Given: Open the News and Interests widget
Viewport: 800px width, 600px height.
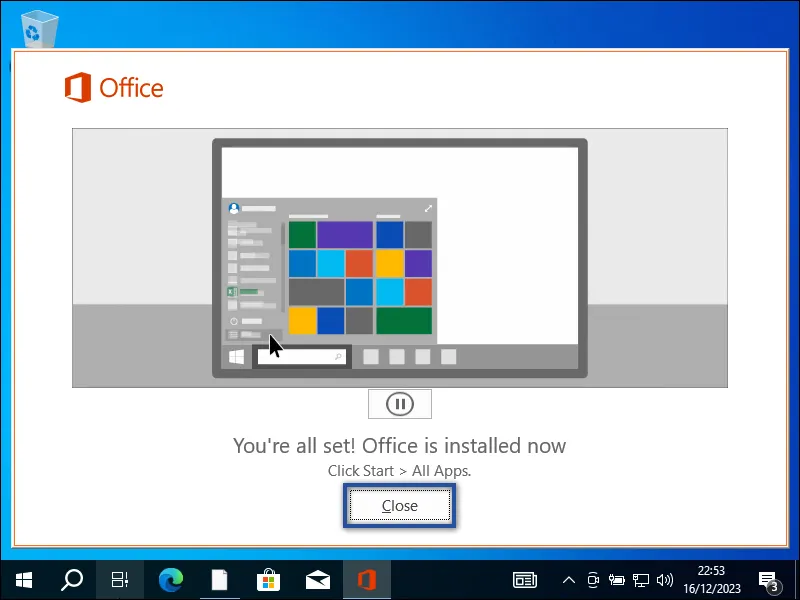Looking at the screenshot, I should (525, 580).
